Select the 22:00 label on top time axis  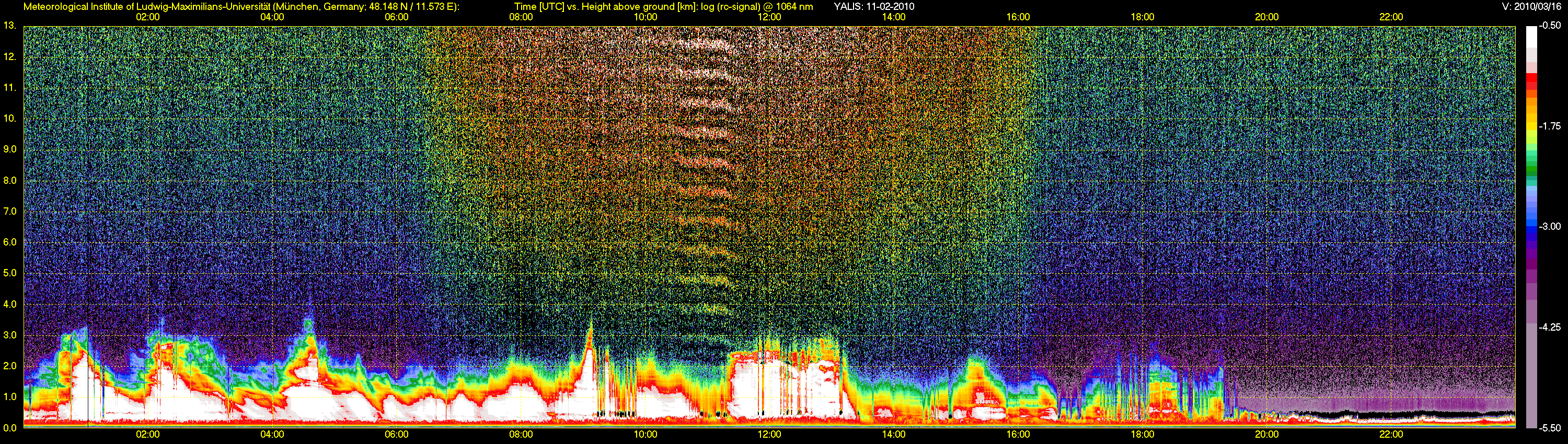[1391, 17]
